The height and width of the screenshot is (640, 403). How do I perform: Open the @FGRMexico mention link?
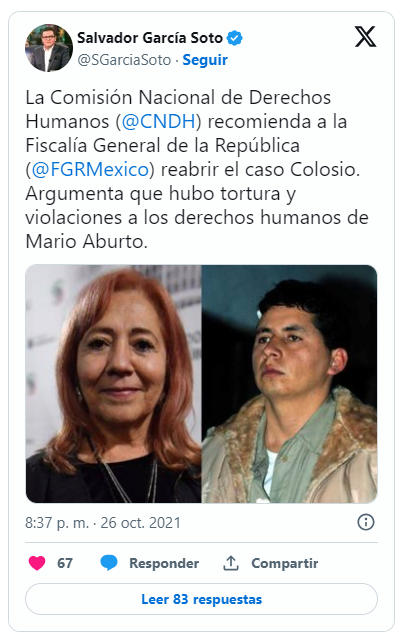coord(90,169)
